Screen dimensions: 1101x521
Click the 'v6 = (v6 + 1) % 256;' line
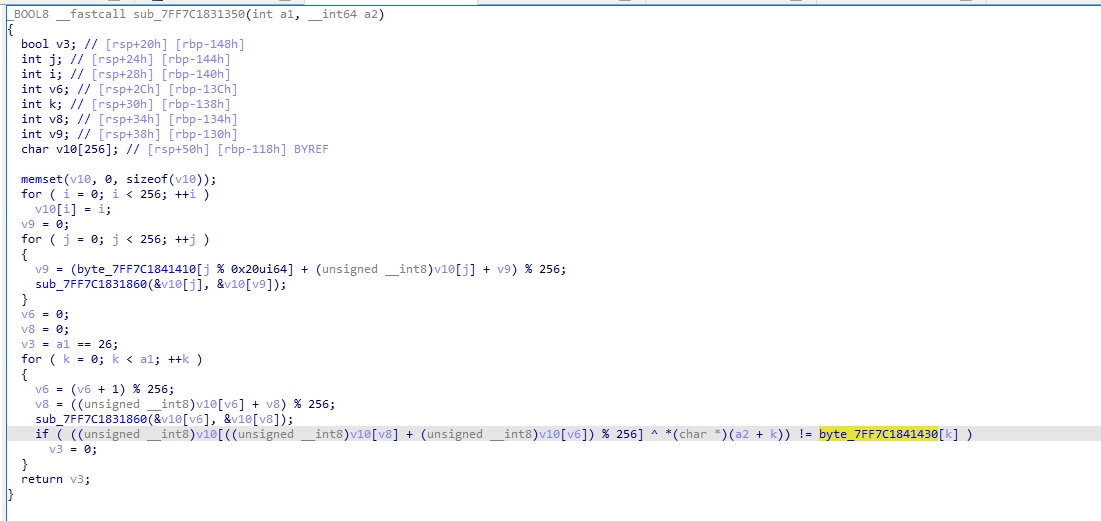point(104,389)
